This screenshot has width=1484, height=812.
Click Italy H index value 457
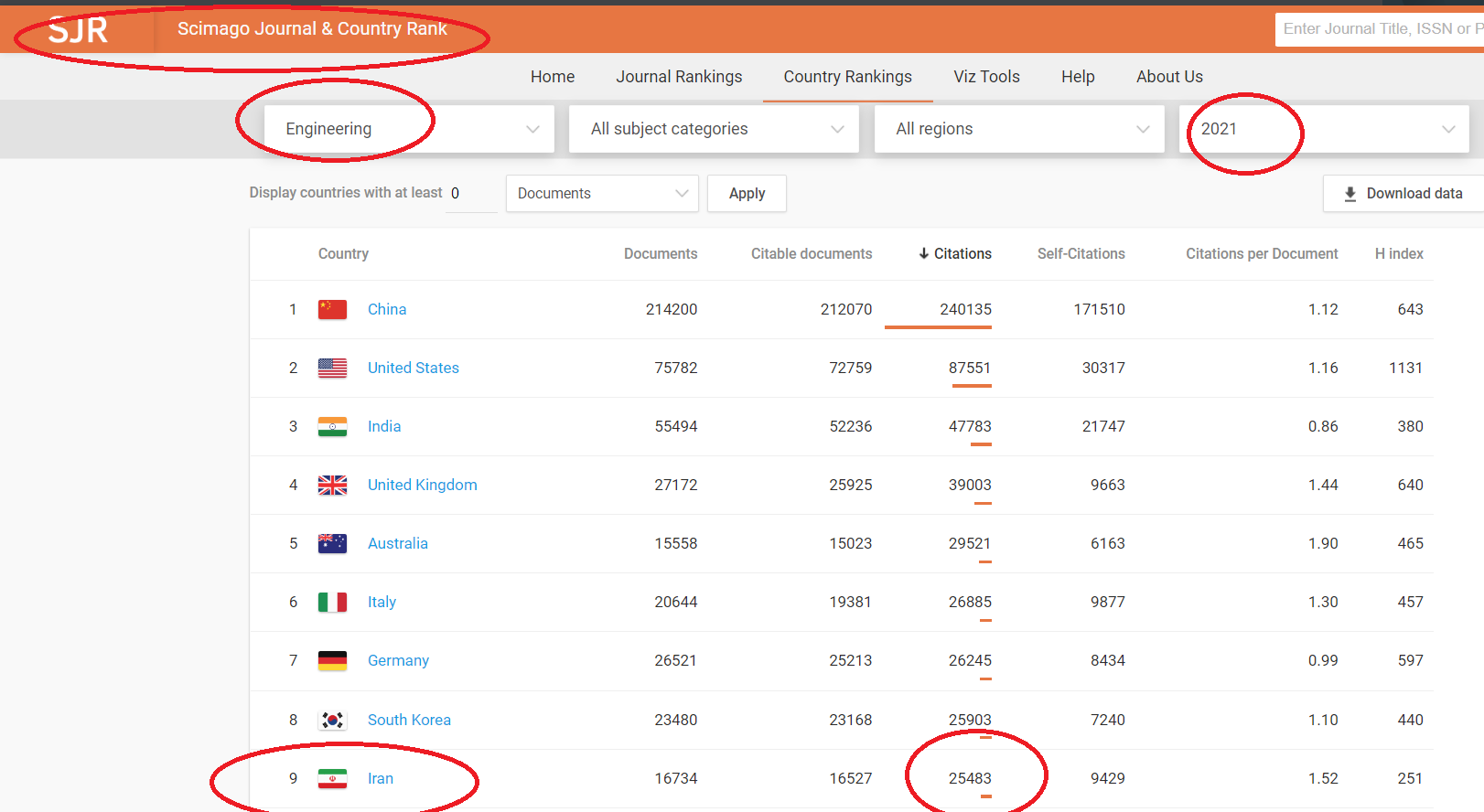pyautogui.click(x=1410, y=602)
